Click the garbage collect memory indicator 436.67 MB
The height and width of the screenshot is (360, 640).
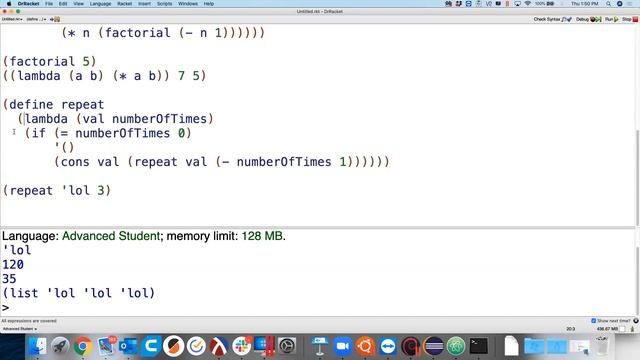pos(607,329)
